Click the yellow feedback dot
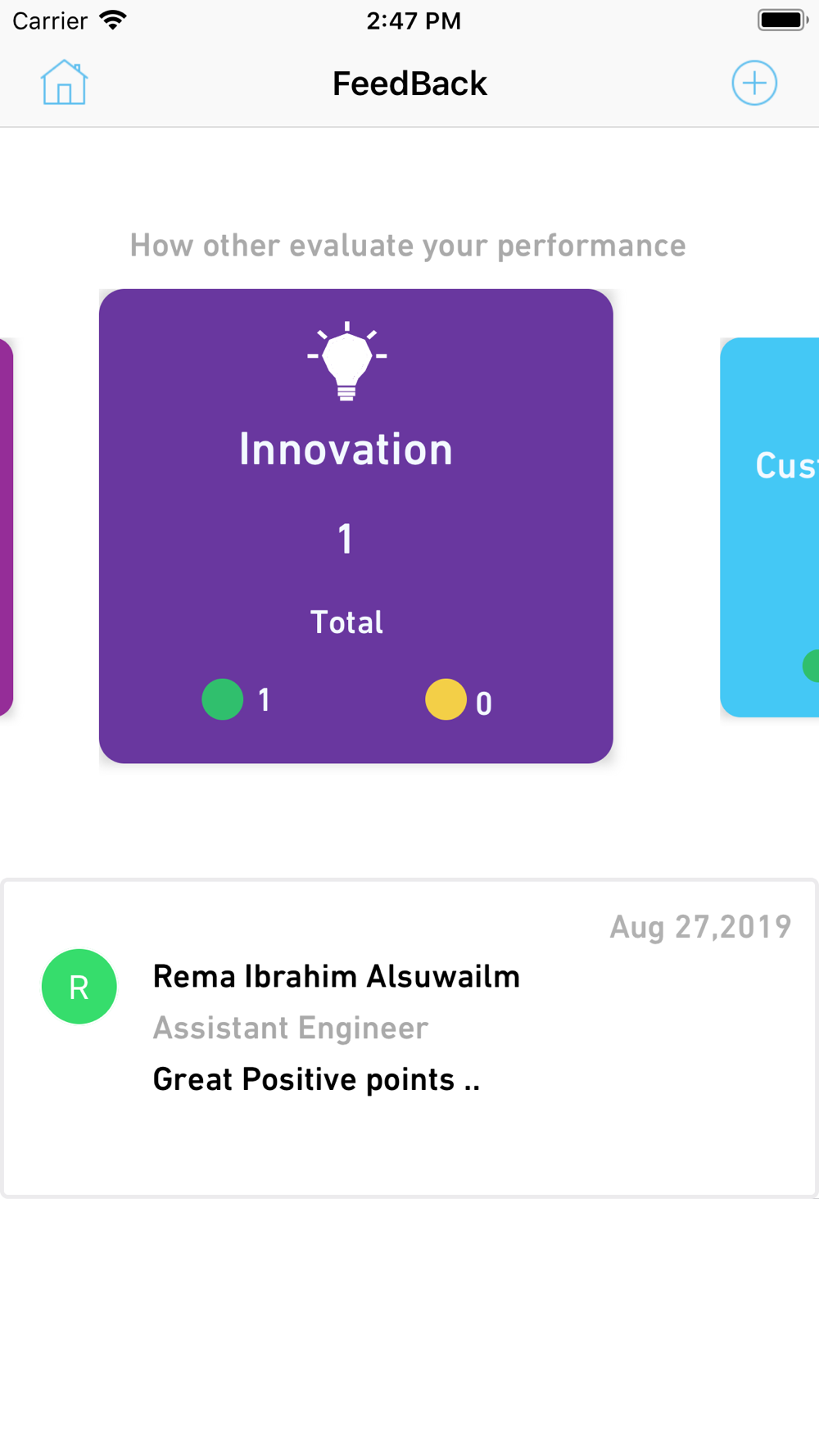819x1456 pixels. 446,700
